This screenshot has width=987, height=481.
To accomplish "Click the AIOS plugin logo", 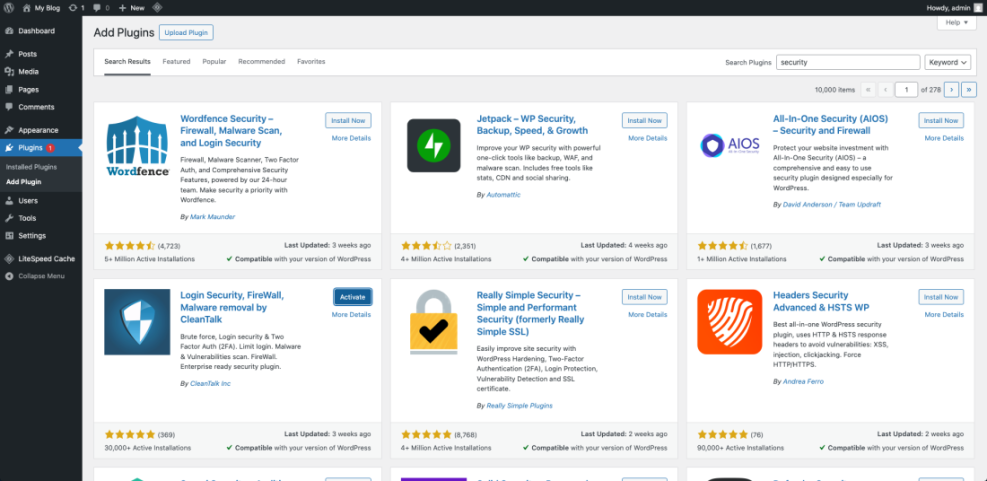I will click(730, 145).
